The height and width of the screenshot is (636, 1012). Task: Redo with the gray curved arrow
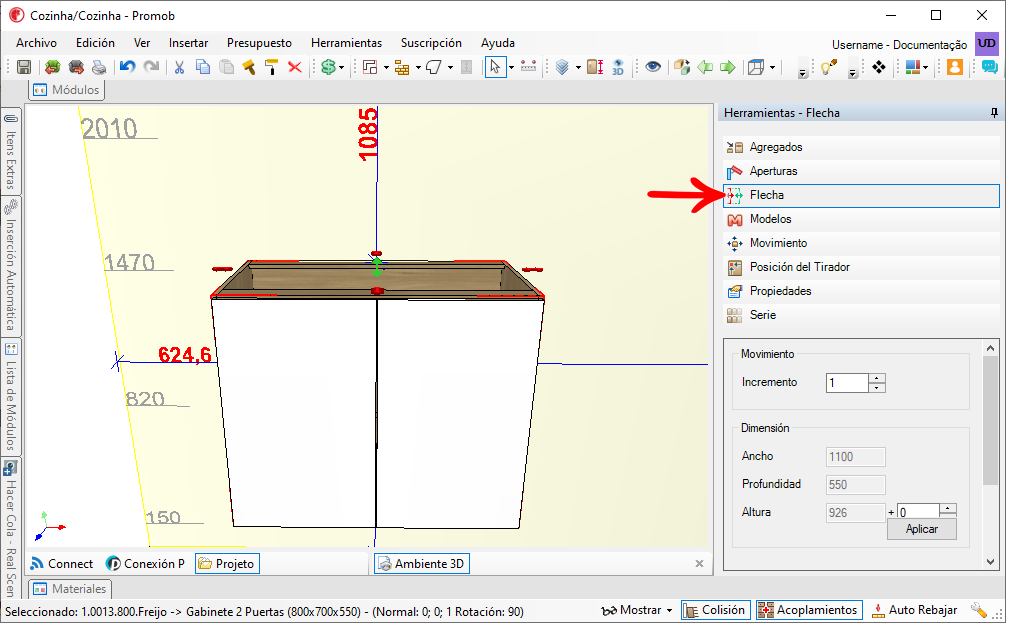[x=151, y=67]
